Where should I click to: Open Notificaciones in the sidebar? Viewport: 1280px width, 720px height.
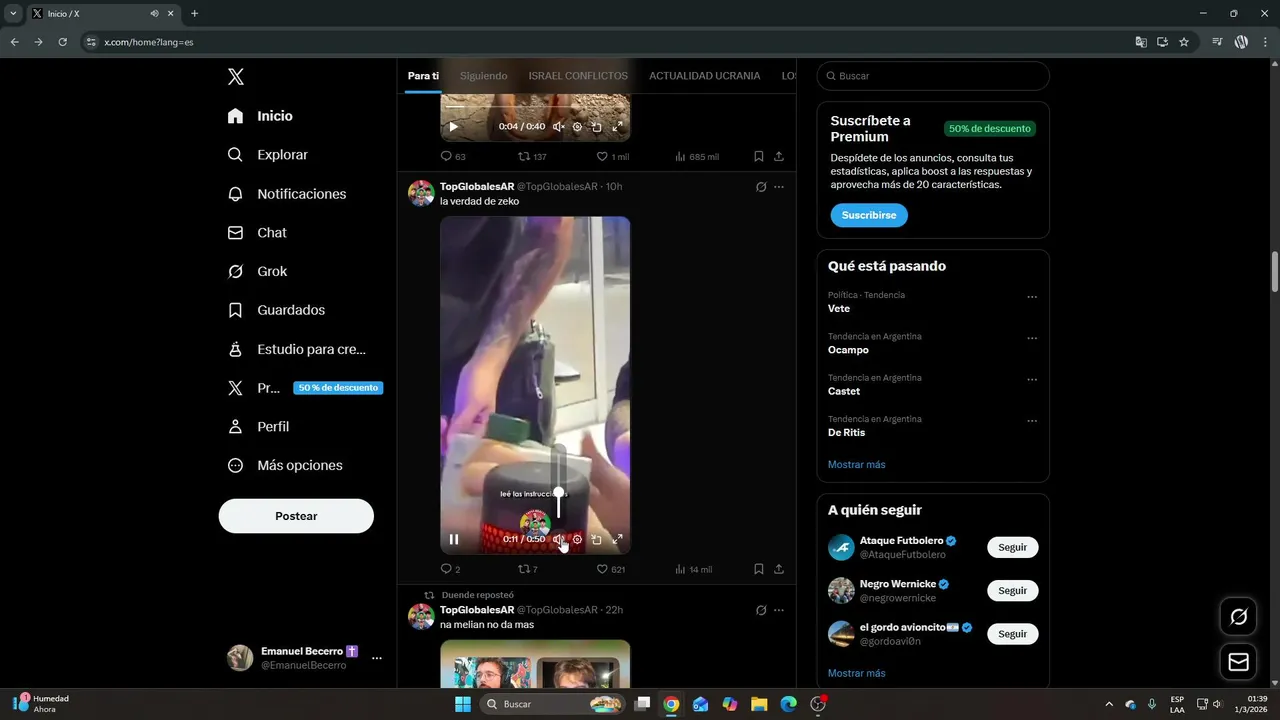click(286, 194)
